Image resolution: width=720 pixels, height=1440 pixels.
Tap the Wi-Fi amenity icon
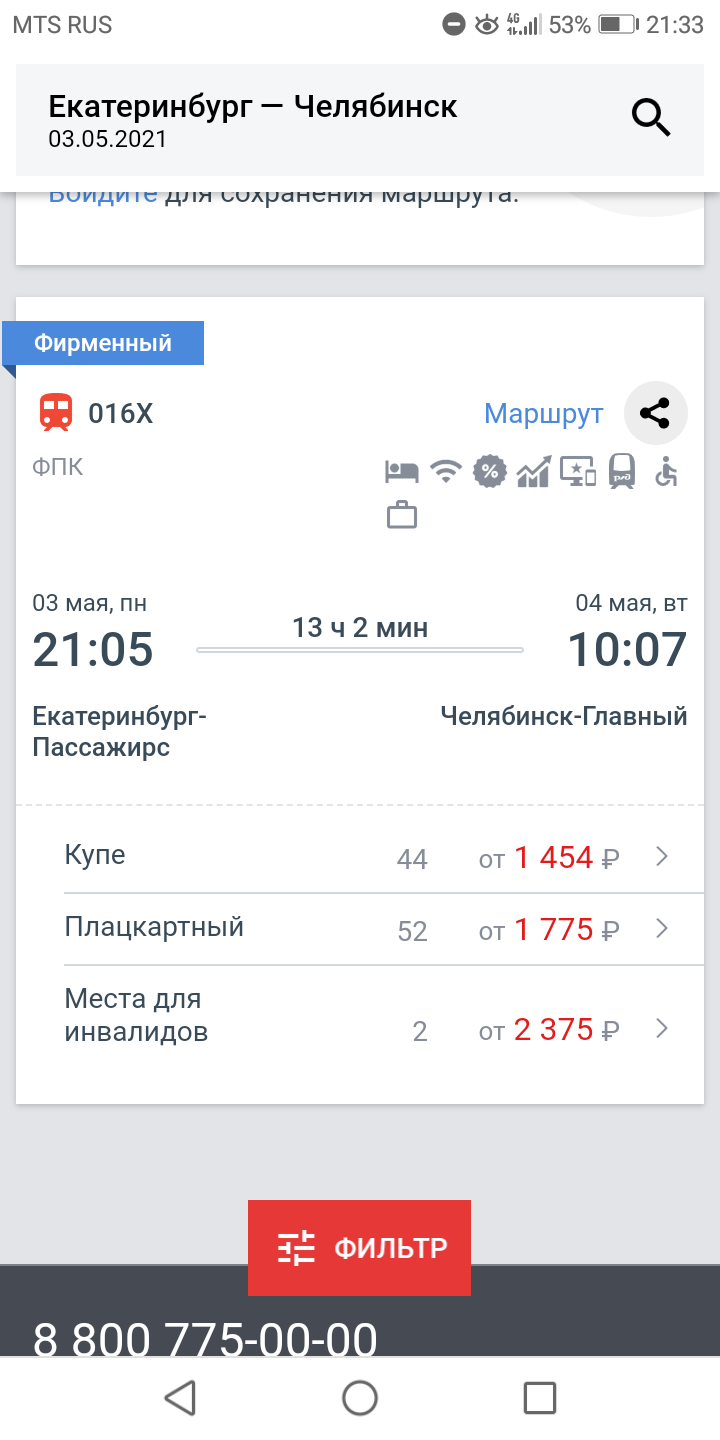445,472
